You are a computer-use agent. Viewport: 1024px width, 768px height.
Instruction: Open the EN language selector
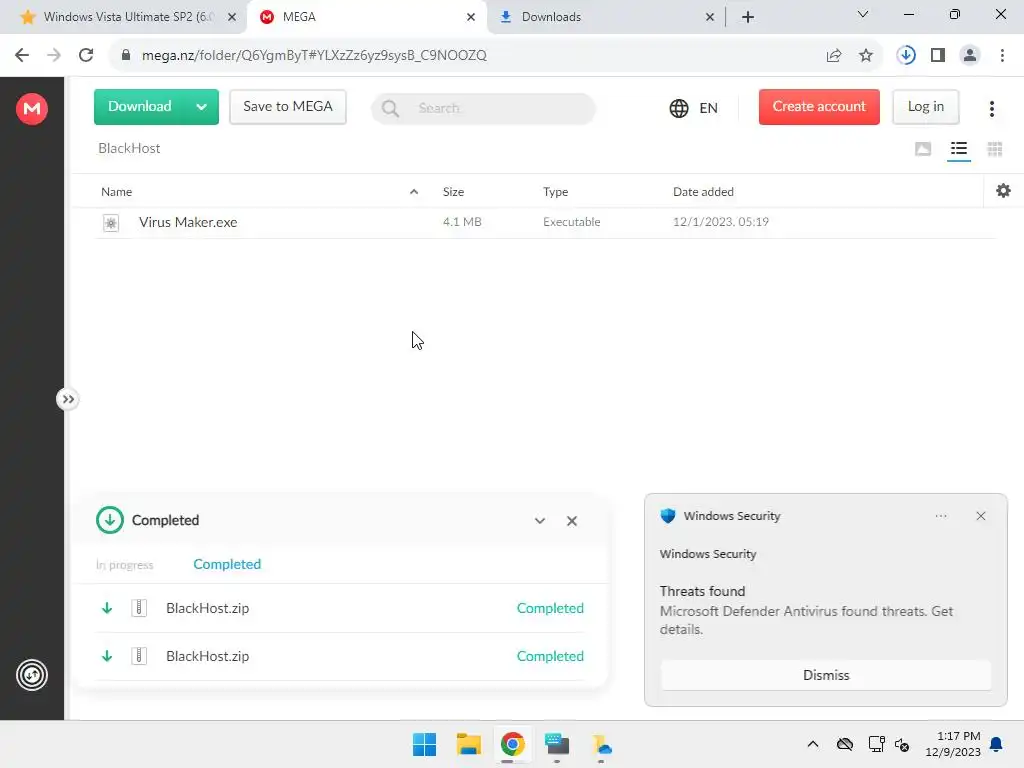(694, 108)
